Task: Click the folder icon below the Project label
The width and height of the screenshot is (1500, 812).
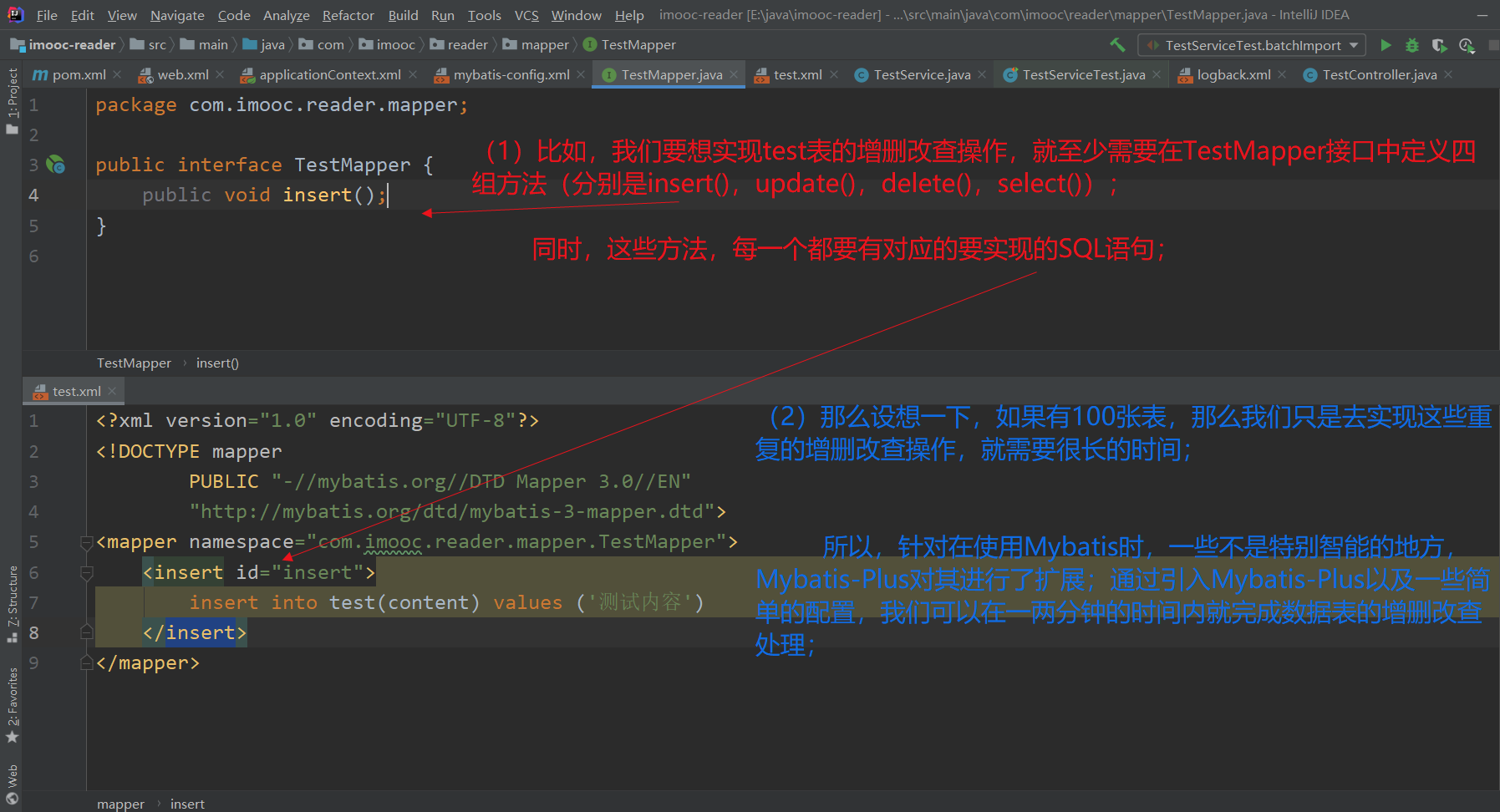Action: (x=12, y=128)
